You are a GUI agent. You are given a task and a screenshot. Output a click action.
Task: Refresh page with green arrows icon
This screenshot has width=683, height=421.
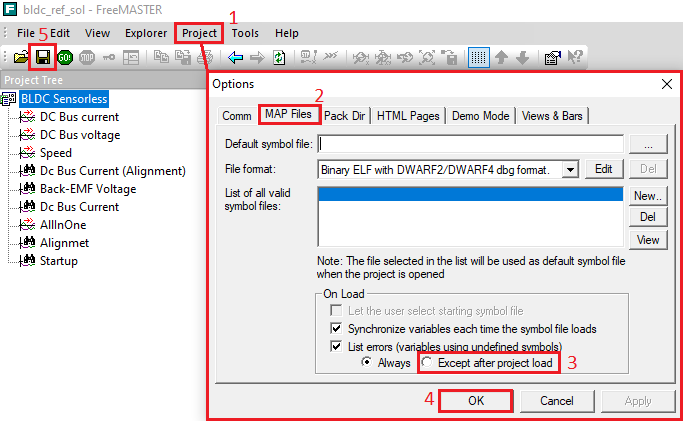point(279,57)
